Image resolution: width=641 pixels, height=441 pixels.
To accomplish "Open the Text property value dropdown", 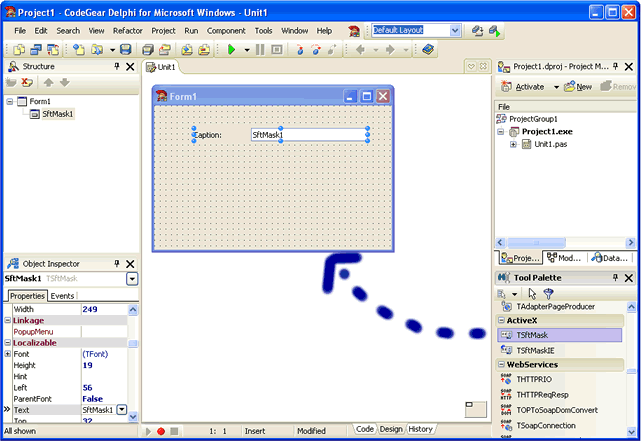I will click(122, 410).
